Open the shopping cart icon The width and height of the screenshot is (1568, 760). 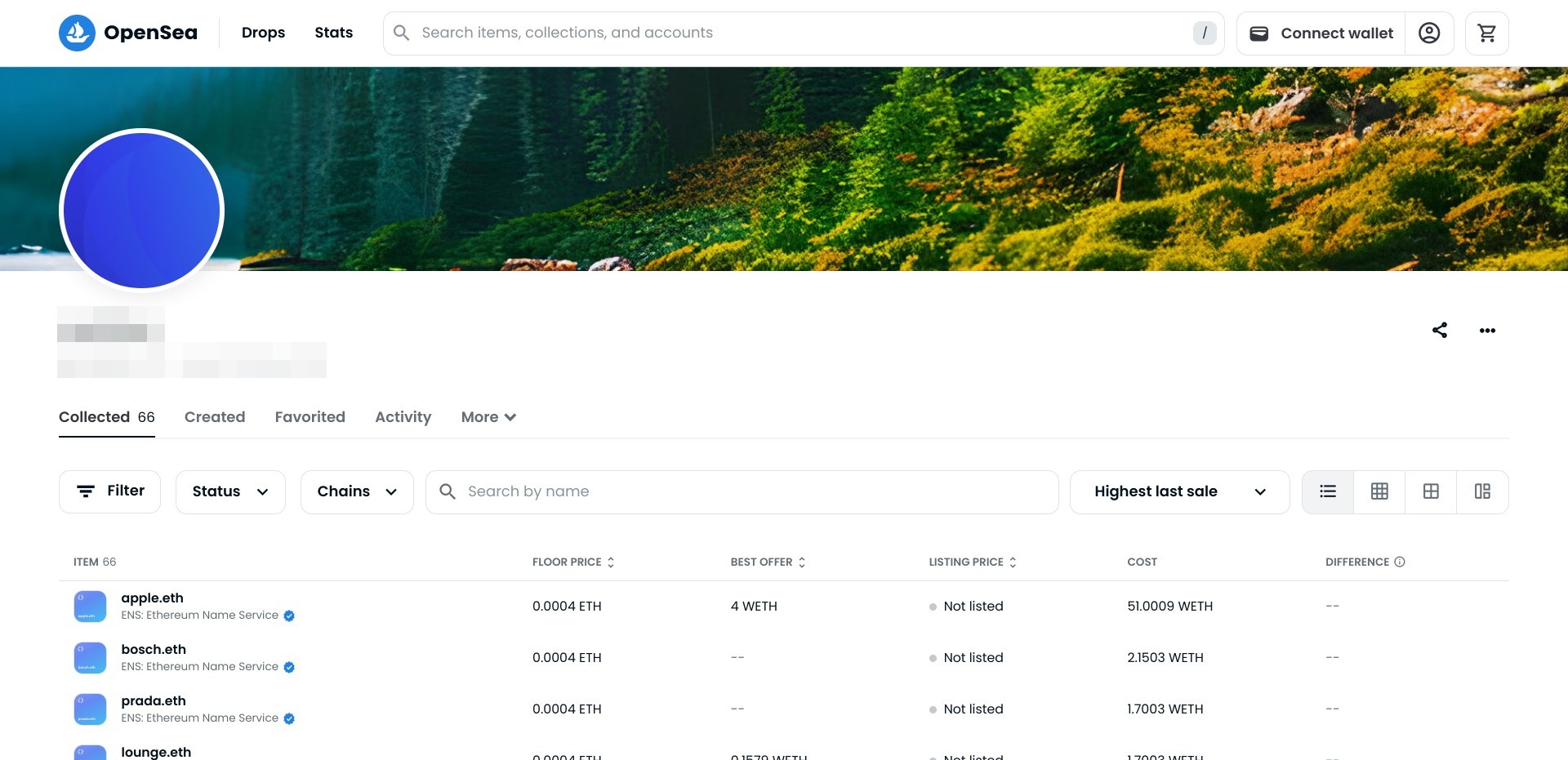(1487, 33)
